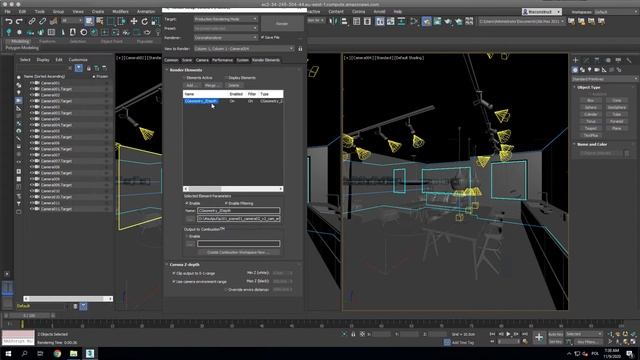Image resolution: width=640 pixels, height=360 pixels.
Task: Click the Undo arrow icon
Action: 9,21
